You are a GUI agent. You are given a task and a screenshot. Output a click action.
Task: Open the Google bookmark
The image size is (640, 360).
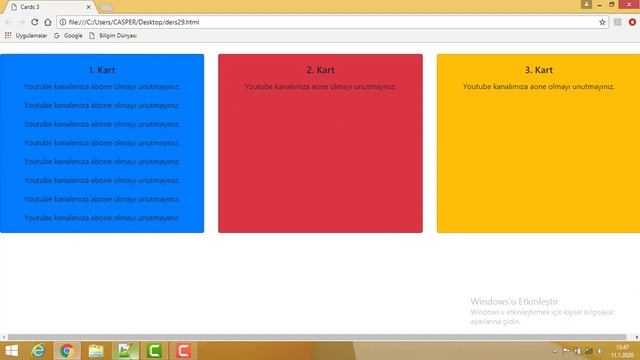(68, 36)
